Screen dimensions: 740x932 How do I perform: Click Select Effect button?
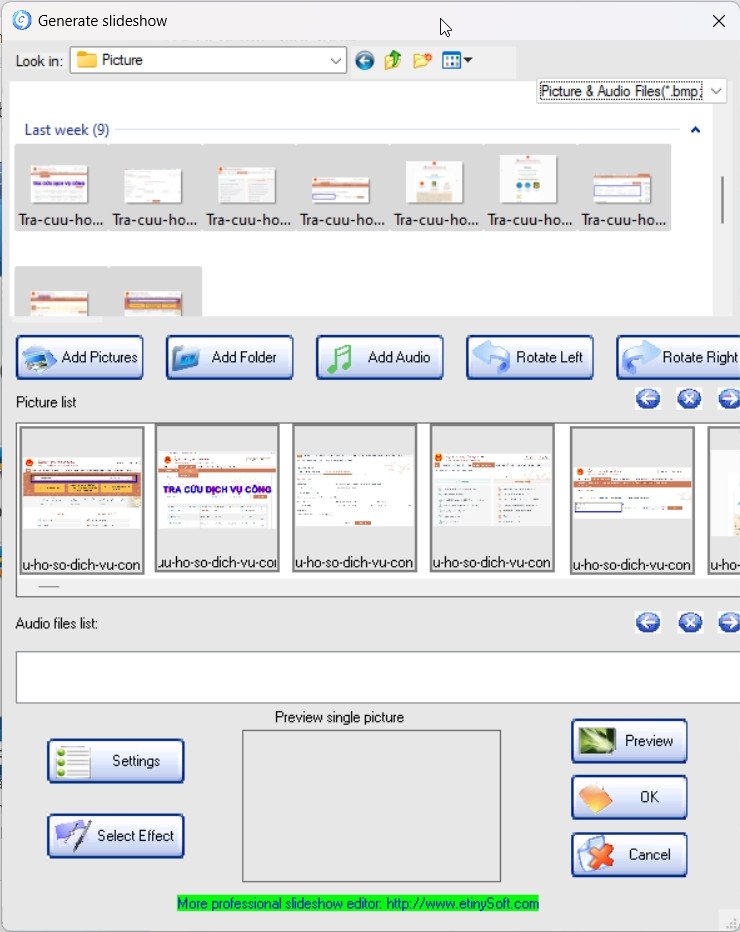116,836
